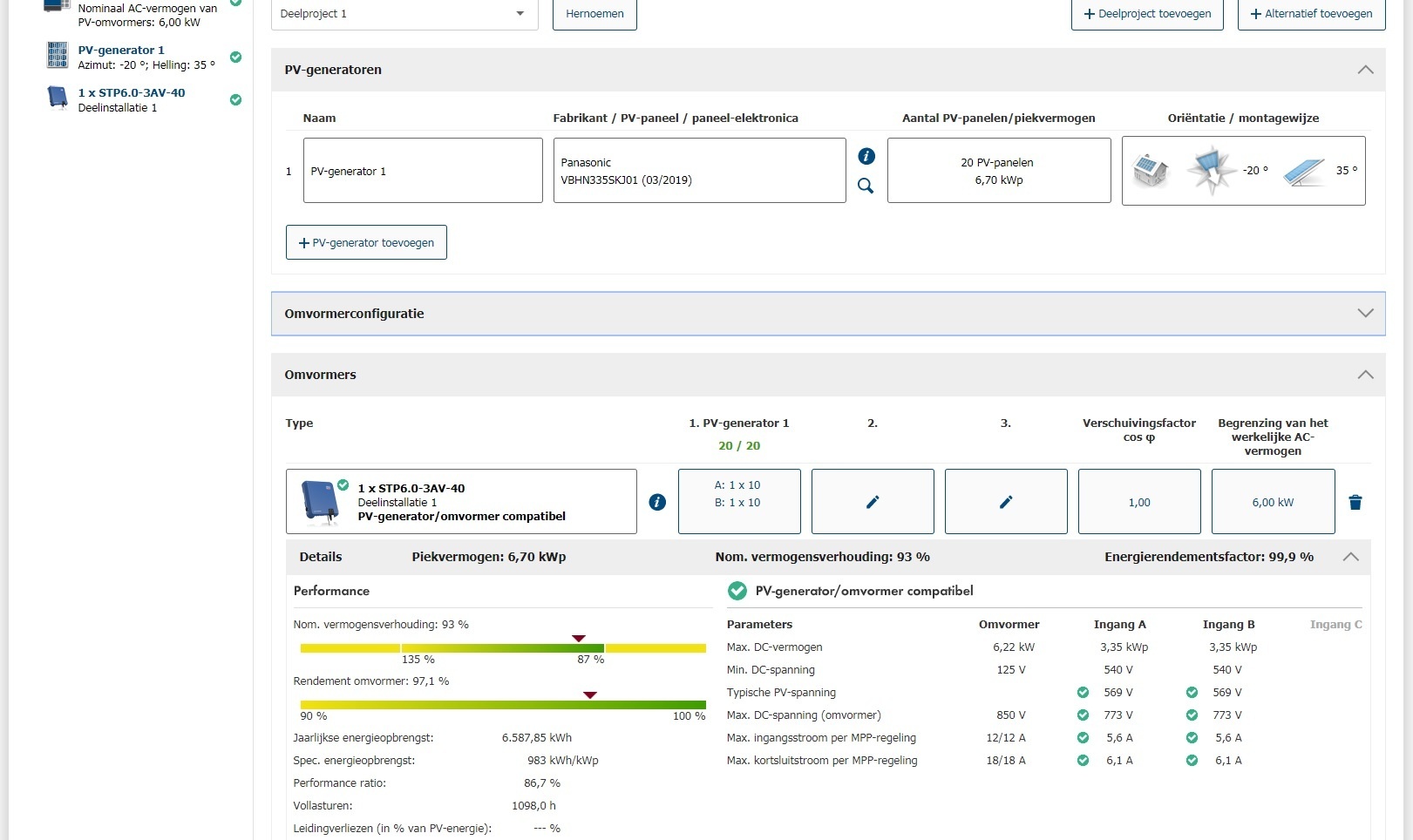Click the PV-generator 1 name field
This screenshot has width=1413, height=840.
pos(423,171)
